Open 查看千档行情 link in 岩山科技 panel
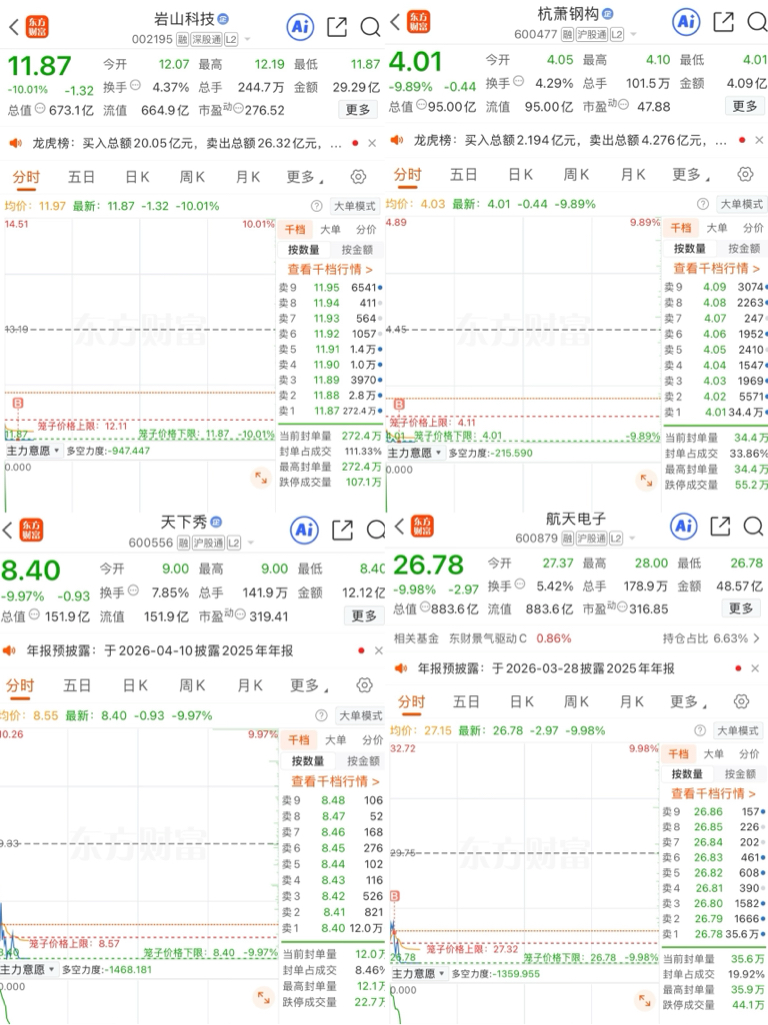Screen dimensions: 768x1025 tap(330, 269)
